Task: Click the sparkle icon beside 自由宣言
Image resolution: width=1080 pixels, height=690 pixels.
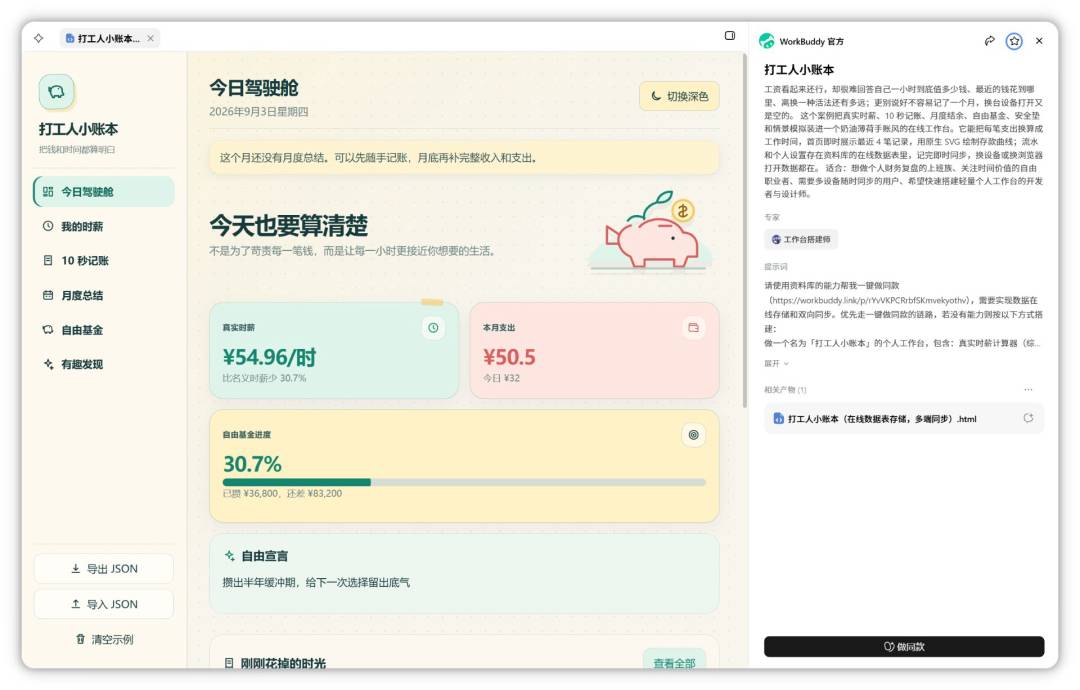Action: tap(229, 555)
